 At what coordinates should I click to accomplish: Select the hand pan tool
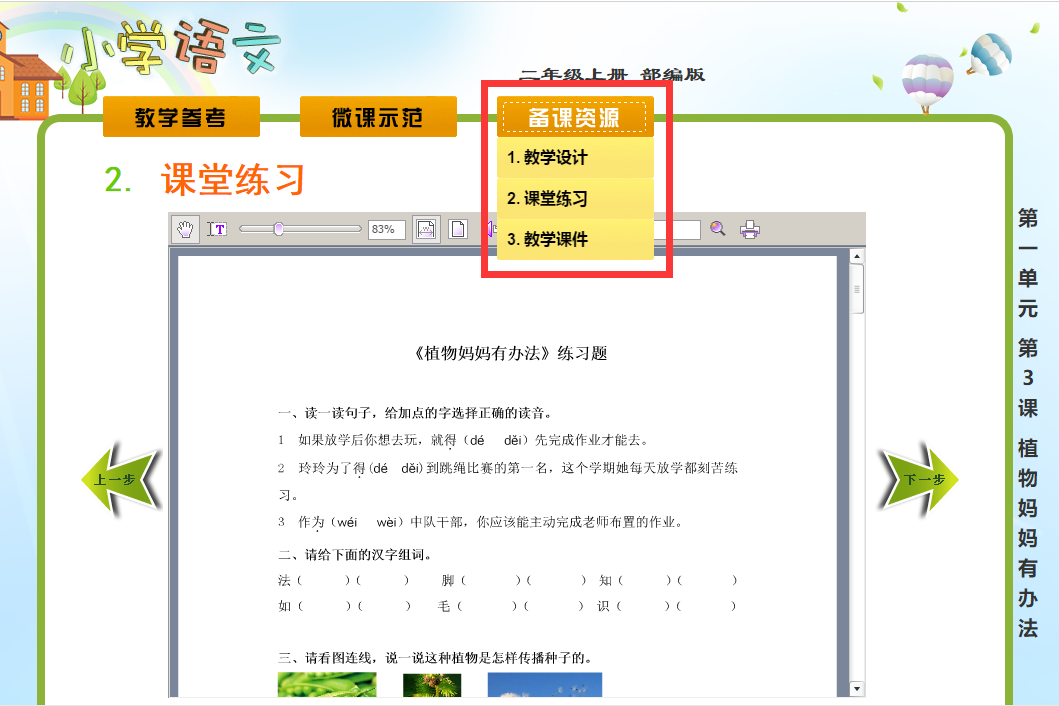click(185, 230)
